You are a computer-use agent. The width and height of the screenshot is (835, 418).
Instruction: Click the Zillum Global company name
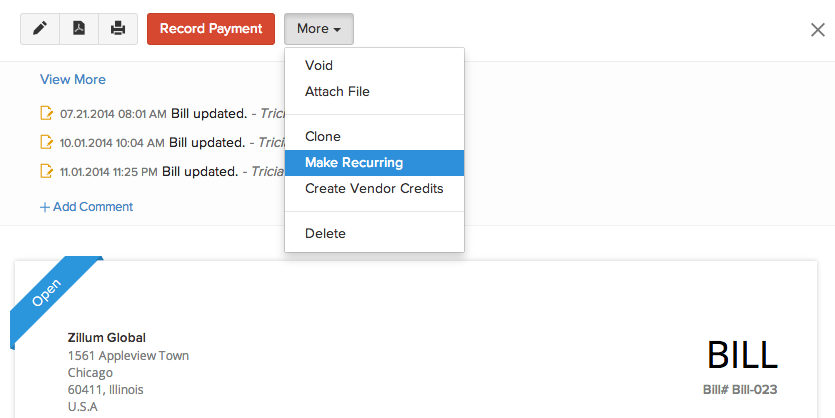point(107,338)
